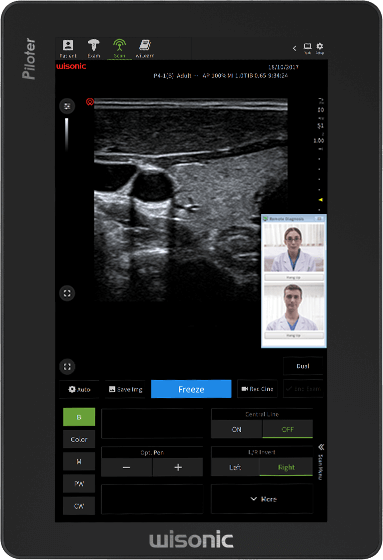Screen dimensions: 383x560
Task: Collapse the Scan Menu double chevron
Action: (321, 447)
